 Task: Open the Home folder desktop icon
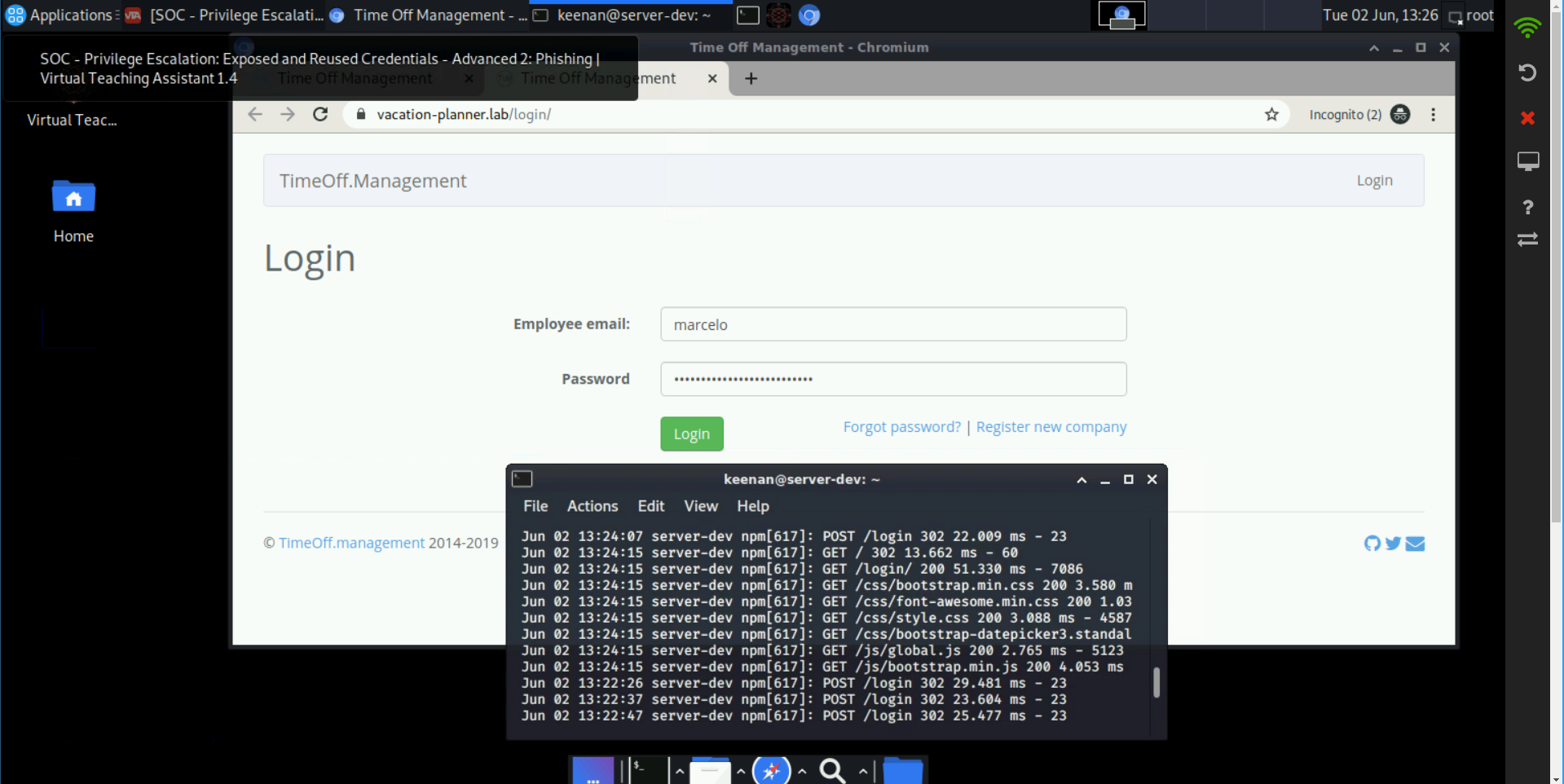pos(73,210)
